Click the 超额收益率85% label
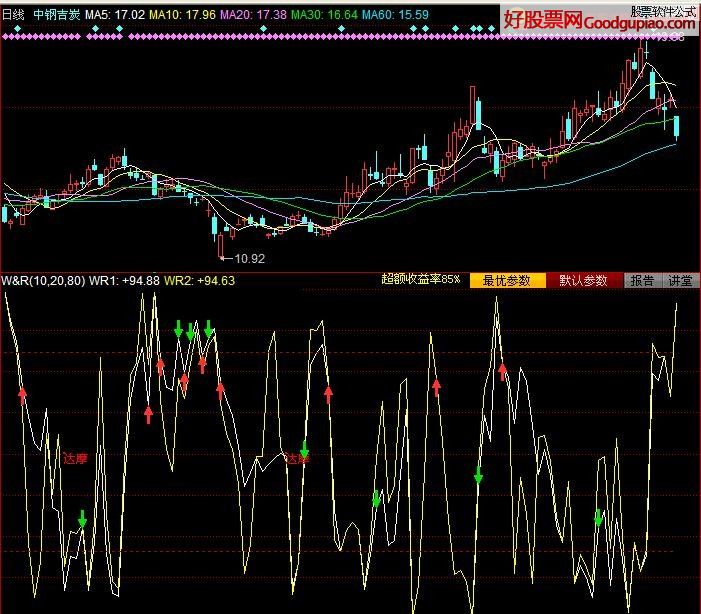The width and height of the screenshot is (701, 614). click(x=421, y=279)
